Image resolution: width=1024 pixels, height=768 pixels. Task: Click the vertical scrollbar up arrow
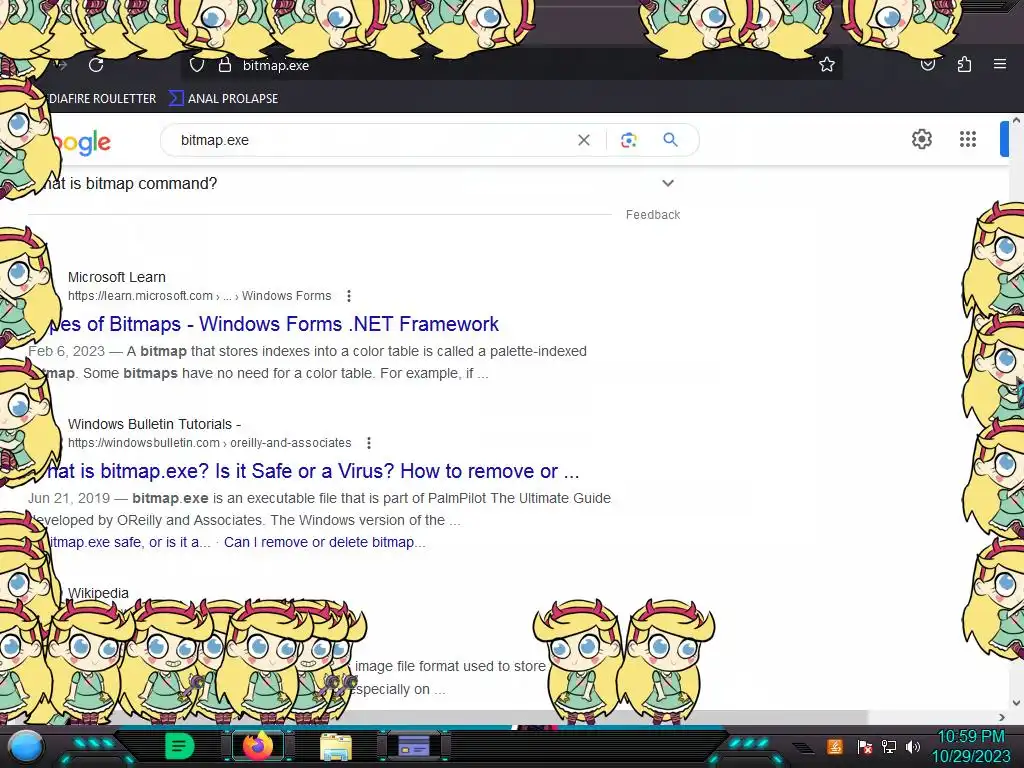point(1016,121)
